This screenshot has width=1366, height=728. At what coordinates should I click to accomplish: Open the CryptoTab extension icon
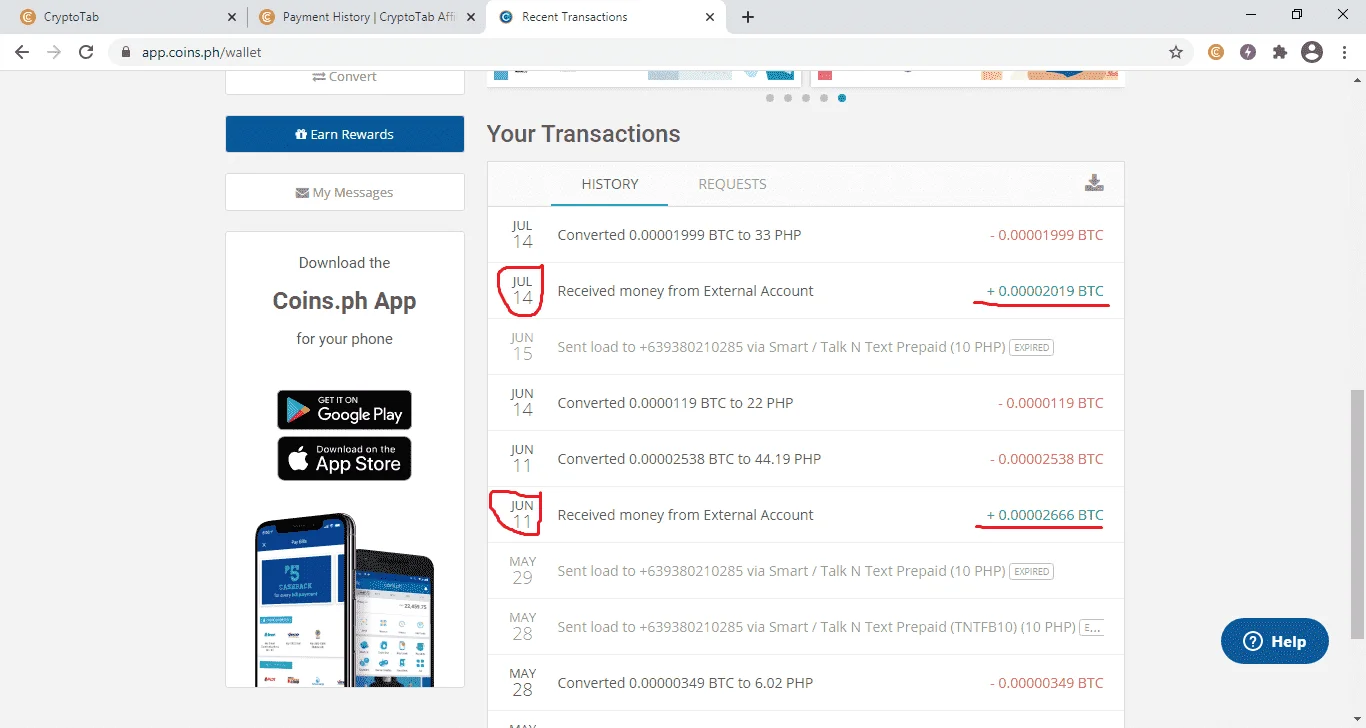tap(1215, 52)
